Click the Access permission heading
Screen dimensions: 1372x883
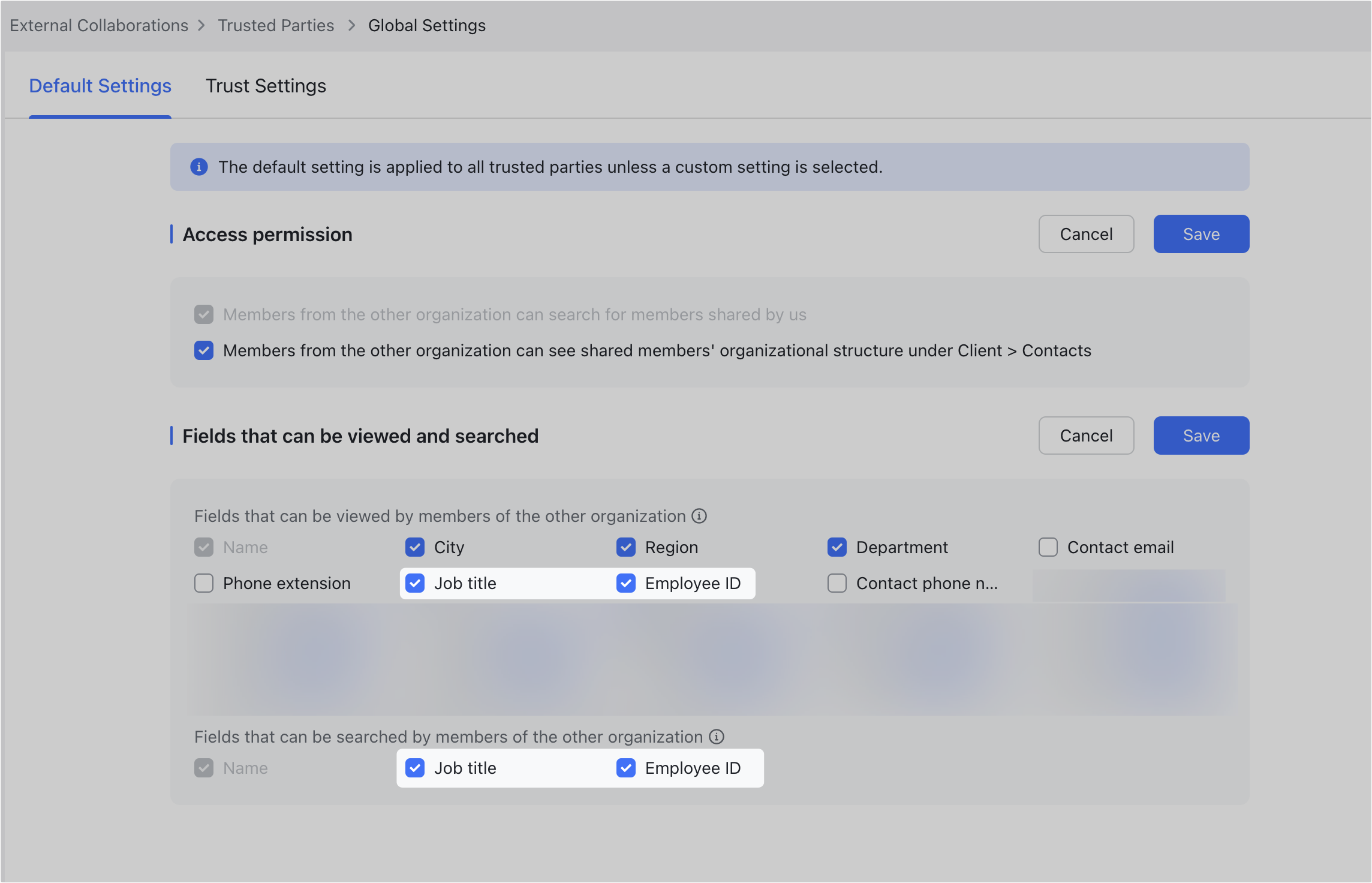267,234
